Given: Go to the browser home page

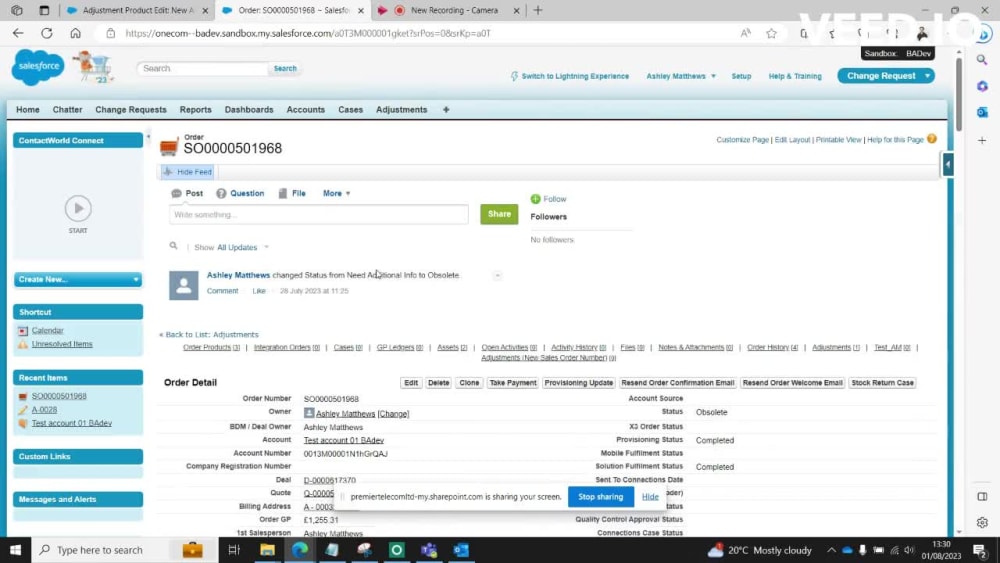Looking at the screenshot, I should click(75, 33).
